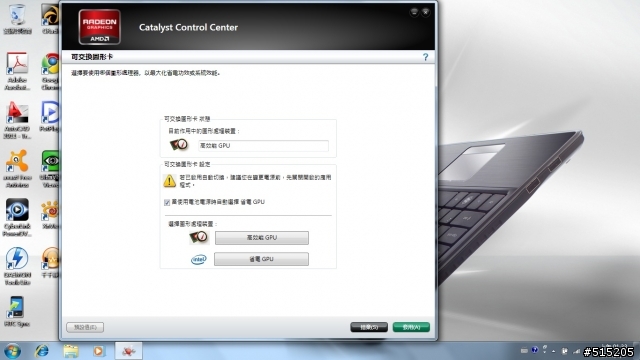Click the current active GPU text field
This screenshot has width=640, height=360.
[x=263, y=146]
